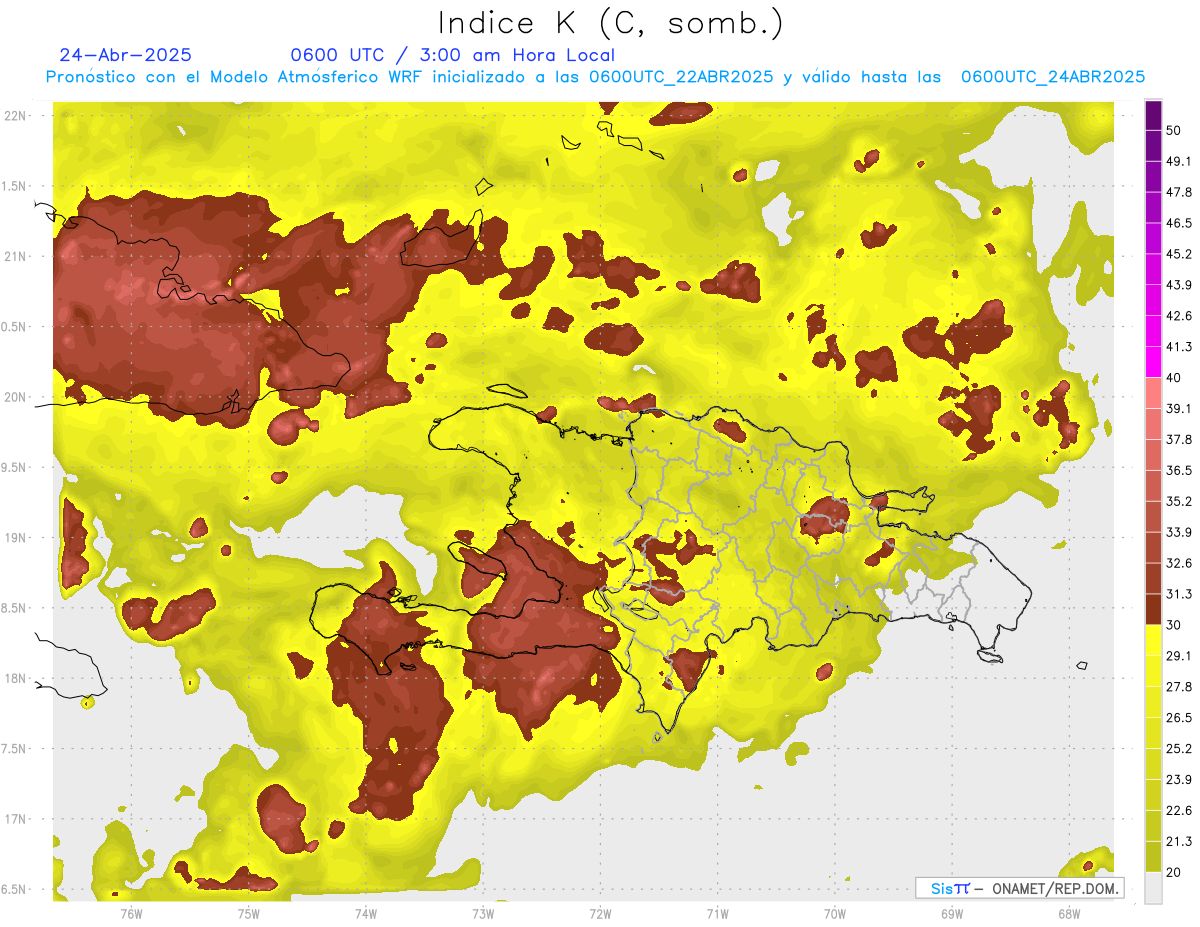Click the "Pronóstico con el Modelo Atmosférico WRF" line
The width and height of the screenshot is (1200, 927).
(x=595, y=76)
